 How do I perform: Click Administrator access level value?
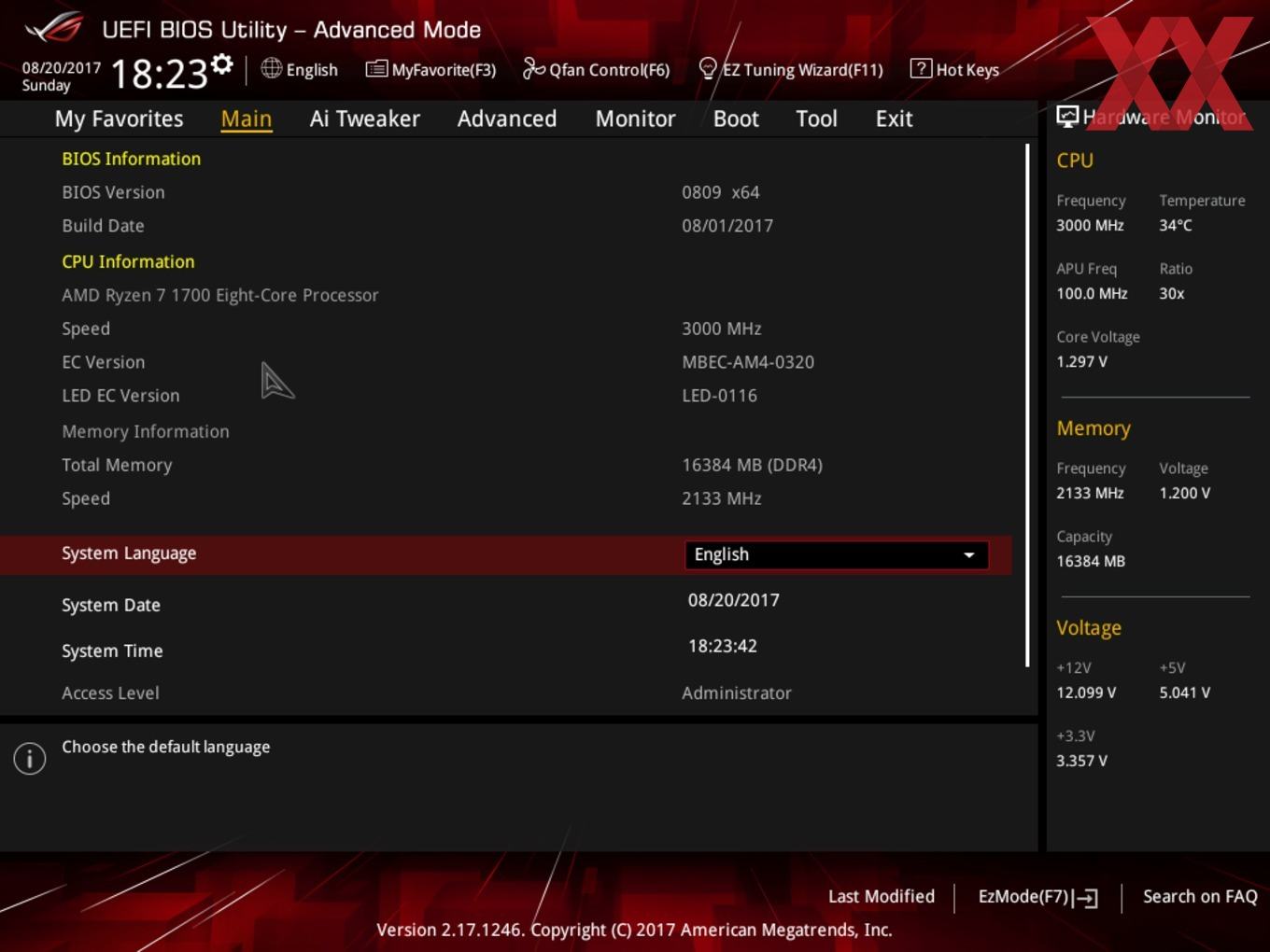coord(737,693)
